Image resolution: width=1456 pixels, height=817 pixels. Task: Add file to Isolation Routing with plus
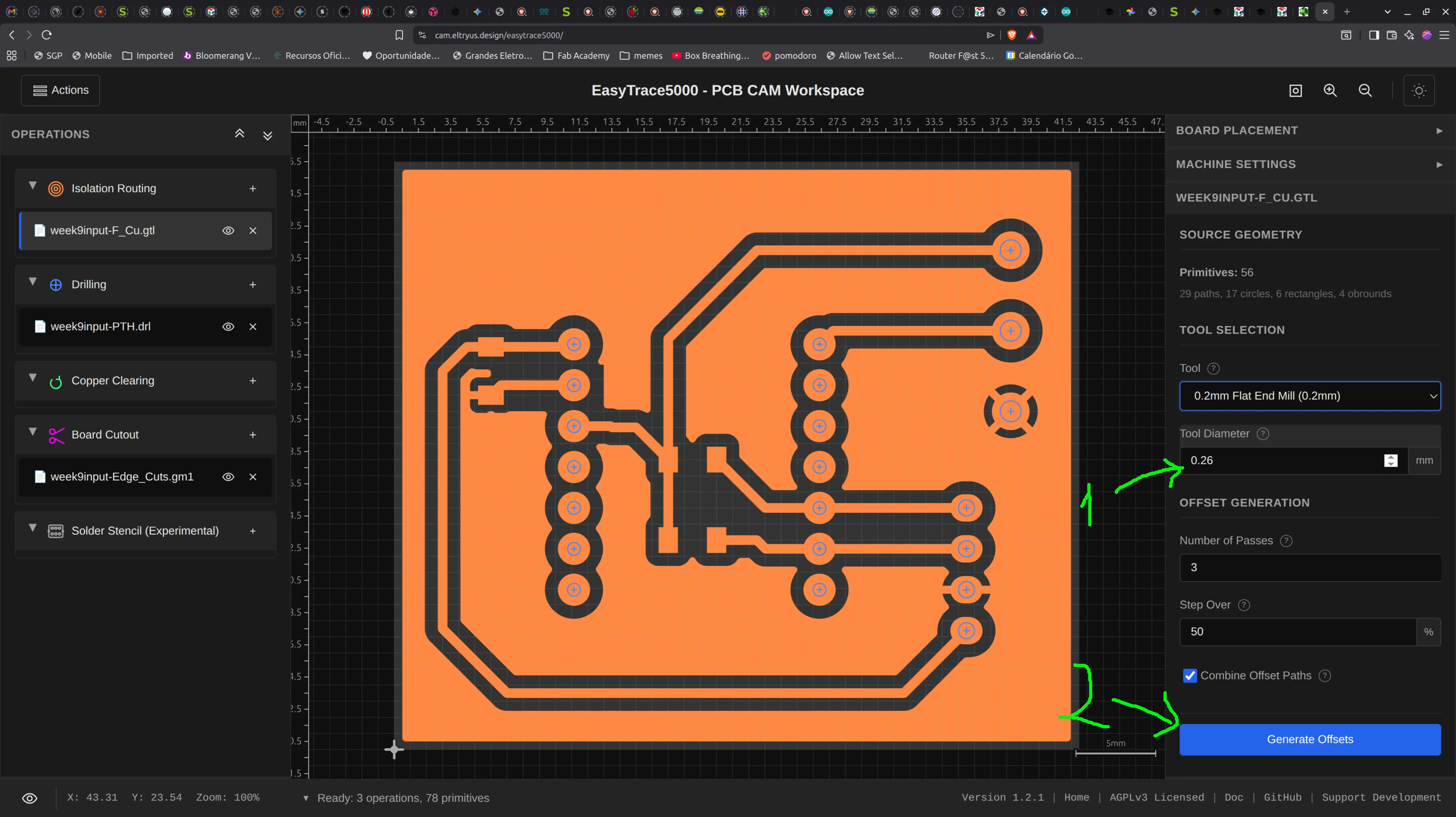(253, 189)
